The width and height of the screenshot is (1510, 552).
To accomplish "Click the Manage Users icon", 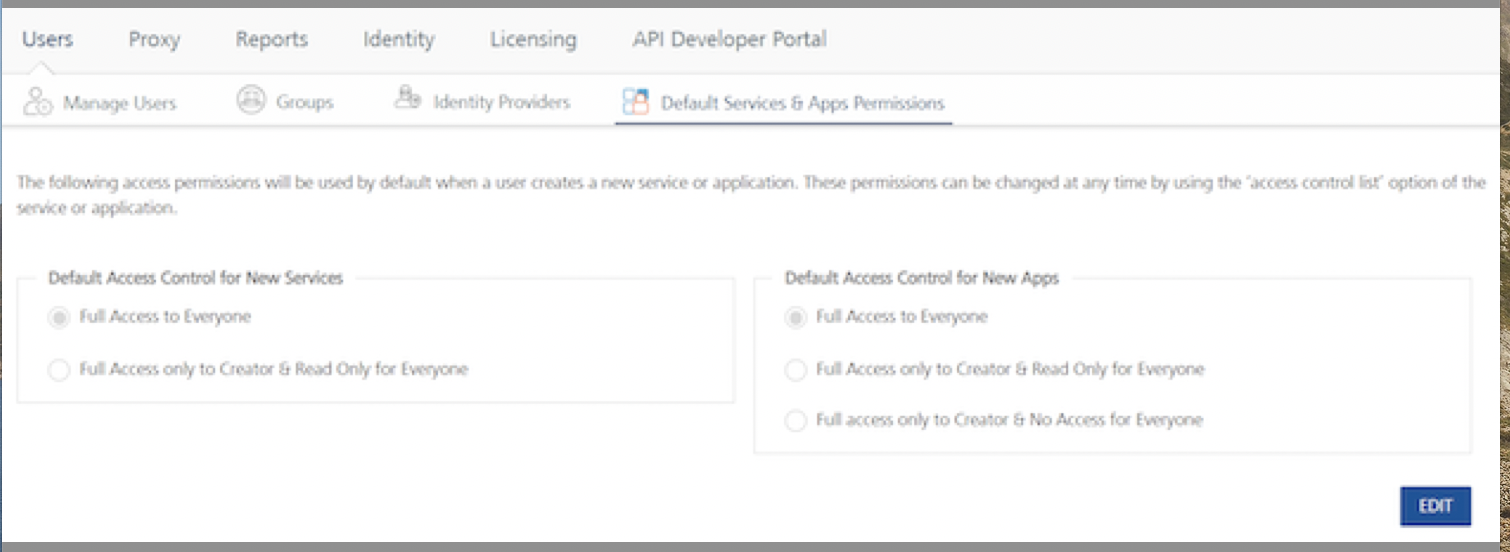I will [x=38, y=102].
